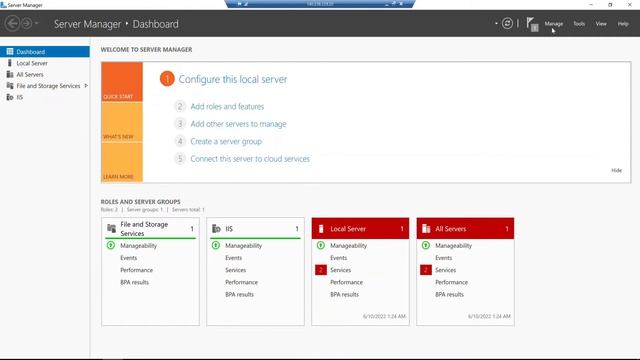
Task: Open the View menu
Action: coord(601,24)
